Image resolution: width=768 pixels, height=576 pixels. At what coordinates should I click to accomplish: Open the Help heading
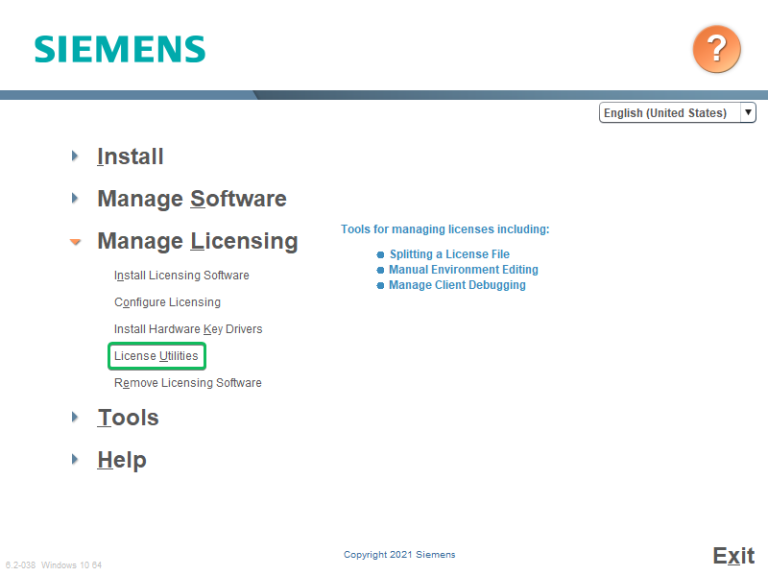[122, 460]
